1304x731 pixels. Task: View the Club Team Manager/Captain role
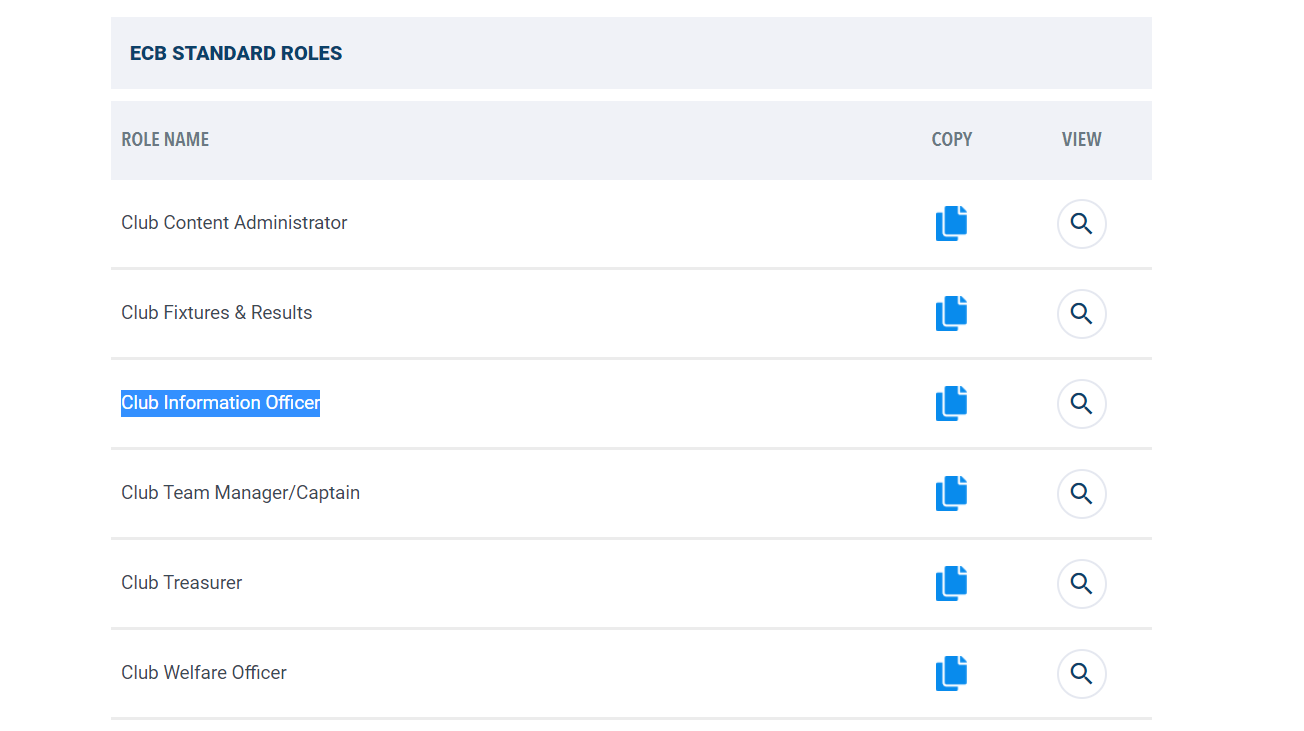pyautogui.click(x=1081, y=494)
